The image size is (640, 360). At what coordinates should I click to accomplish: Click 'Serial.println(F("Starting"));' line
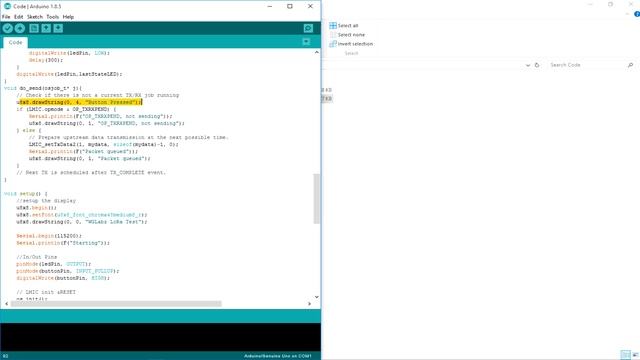point(63,243)
